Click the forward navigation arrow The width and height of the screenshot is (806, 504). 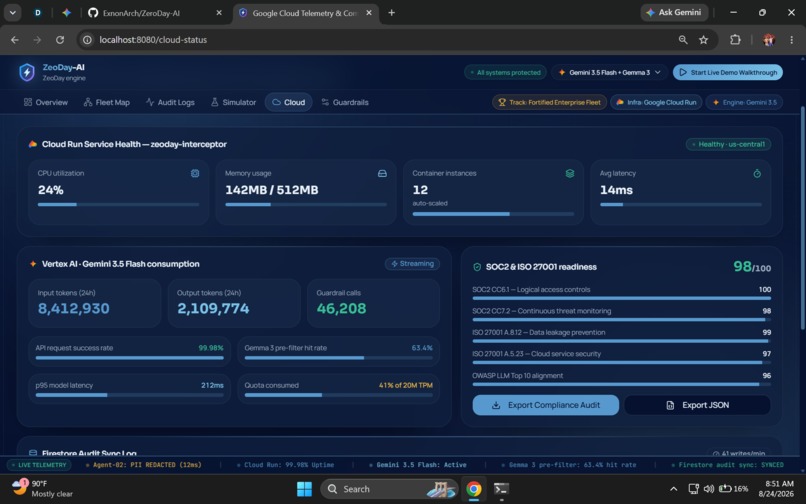[x=37, y=40]
